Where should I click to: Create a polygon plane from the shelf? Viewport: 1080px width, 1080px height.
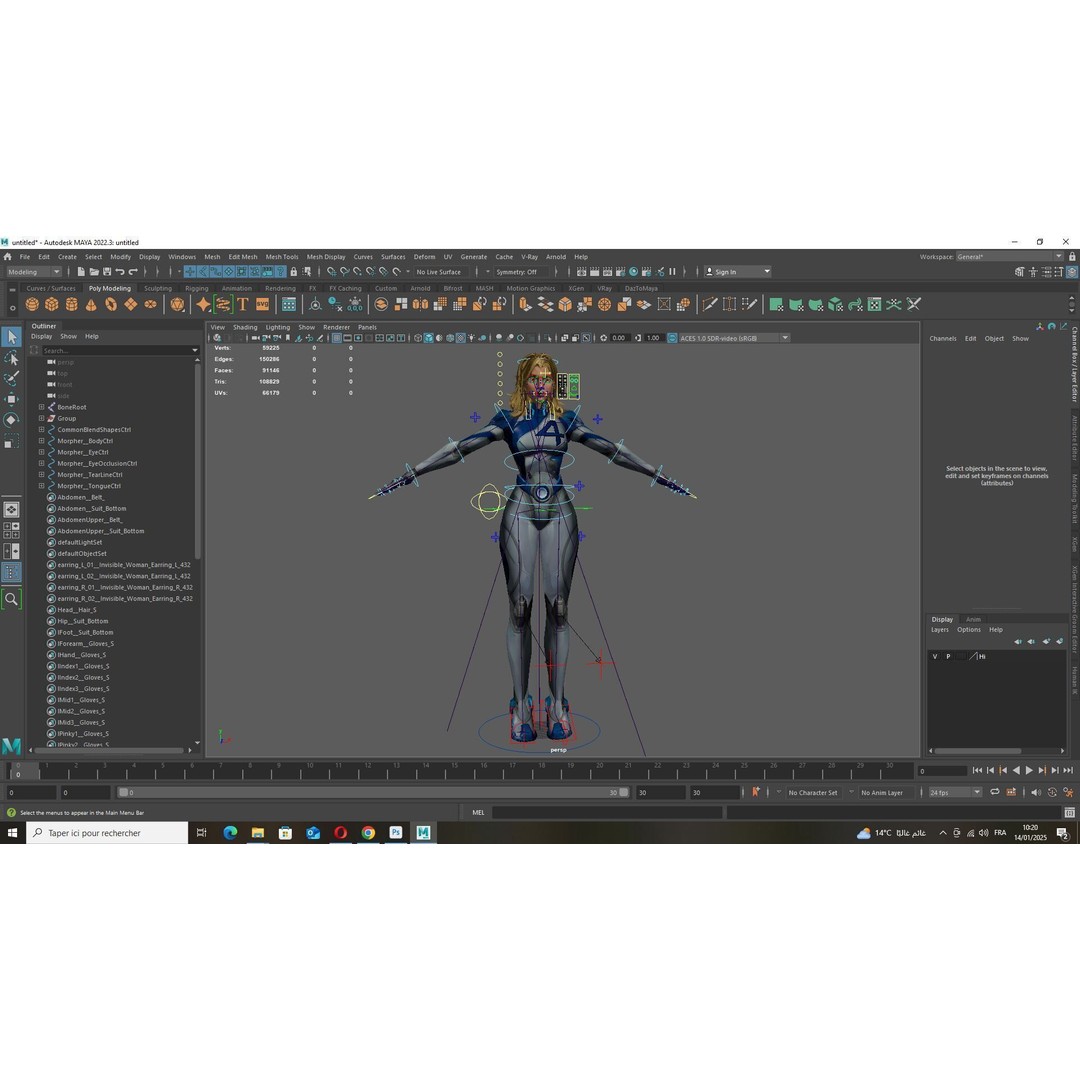(130, 304)
